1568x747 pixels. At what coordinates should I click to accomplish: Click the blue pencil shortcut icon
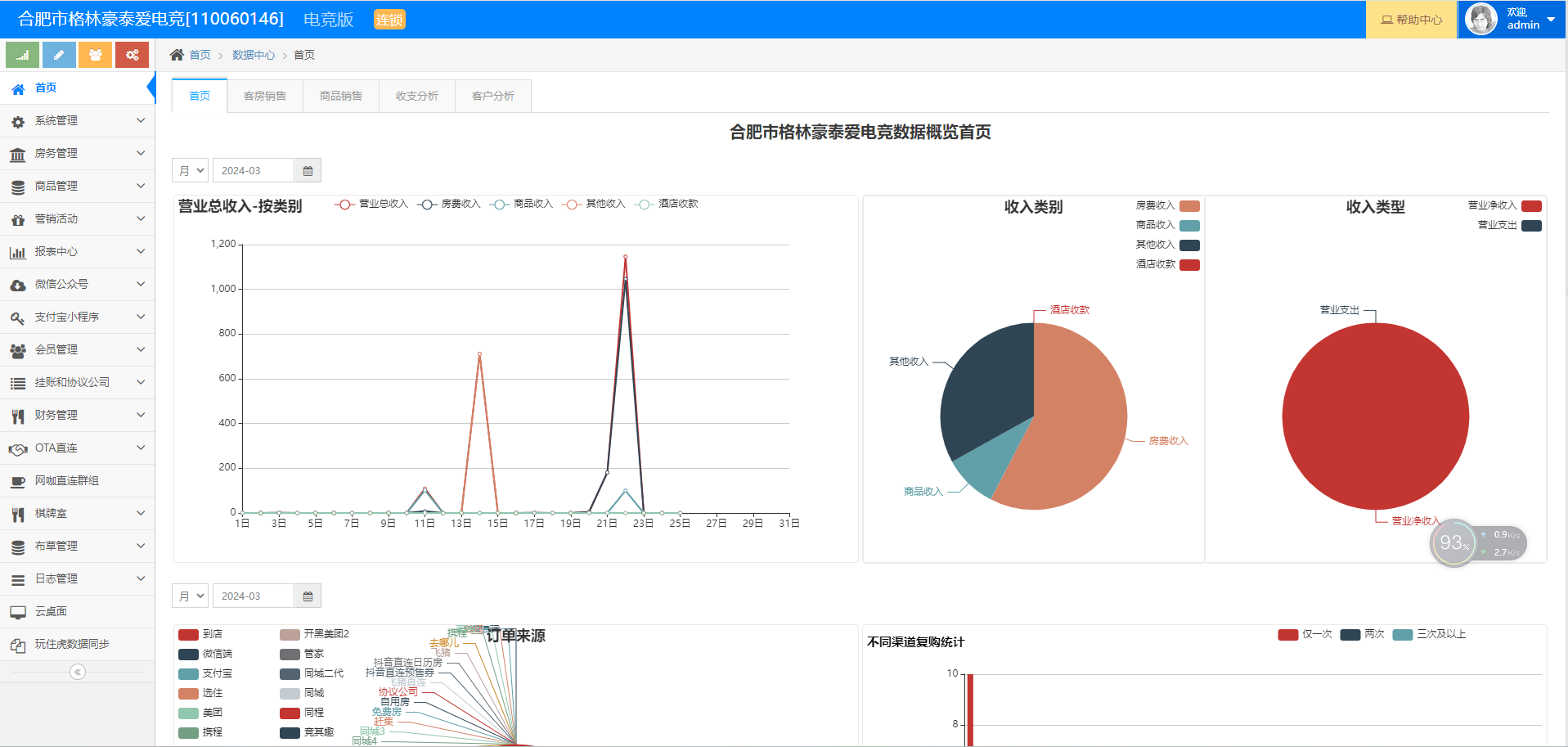[x=59, y=55]
